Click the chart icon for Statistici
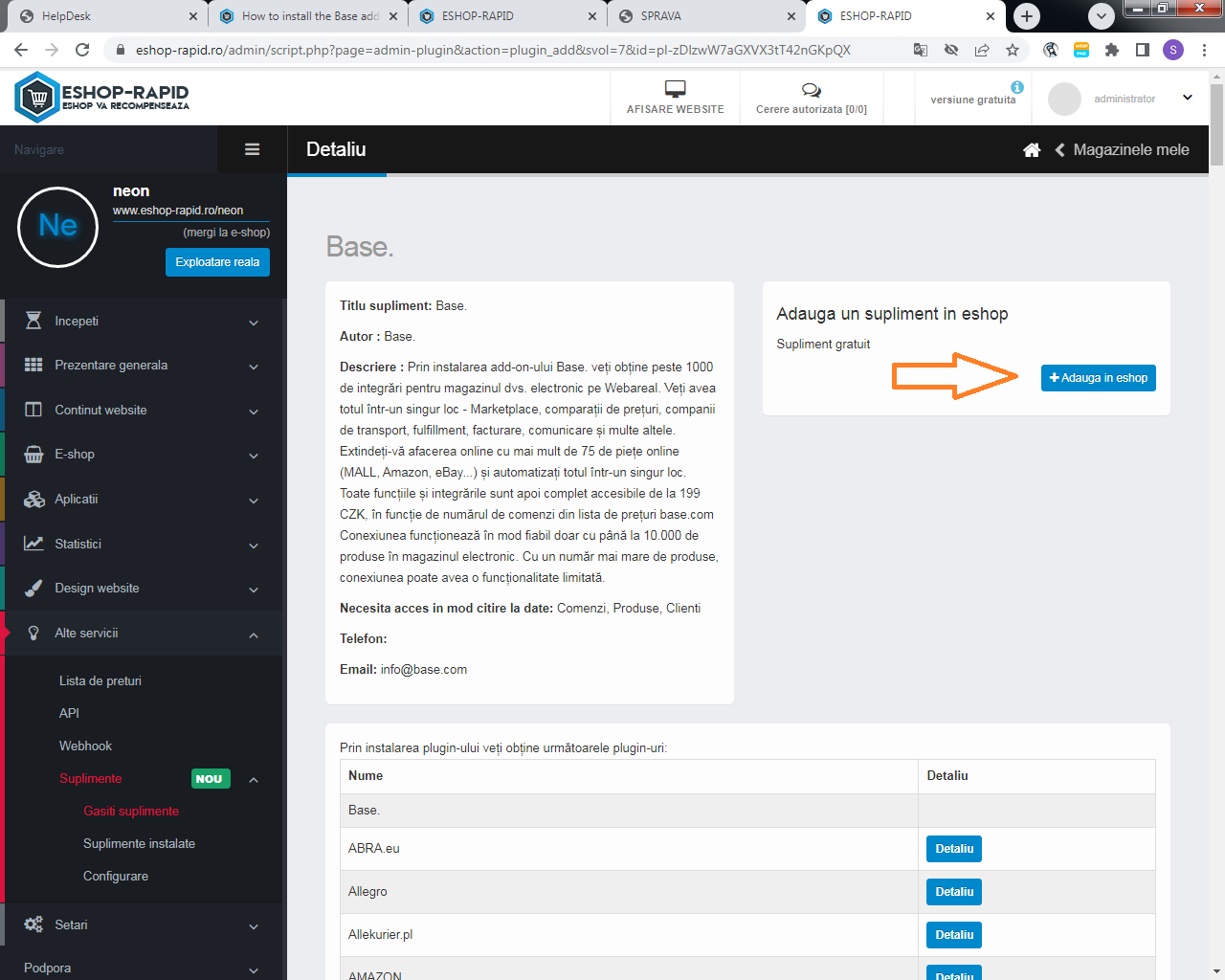The height and width of the screenshot is (980, 1225). pos(33,544)
